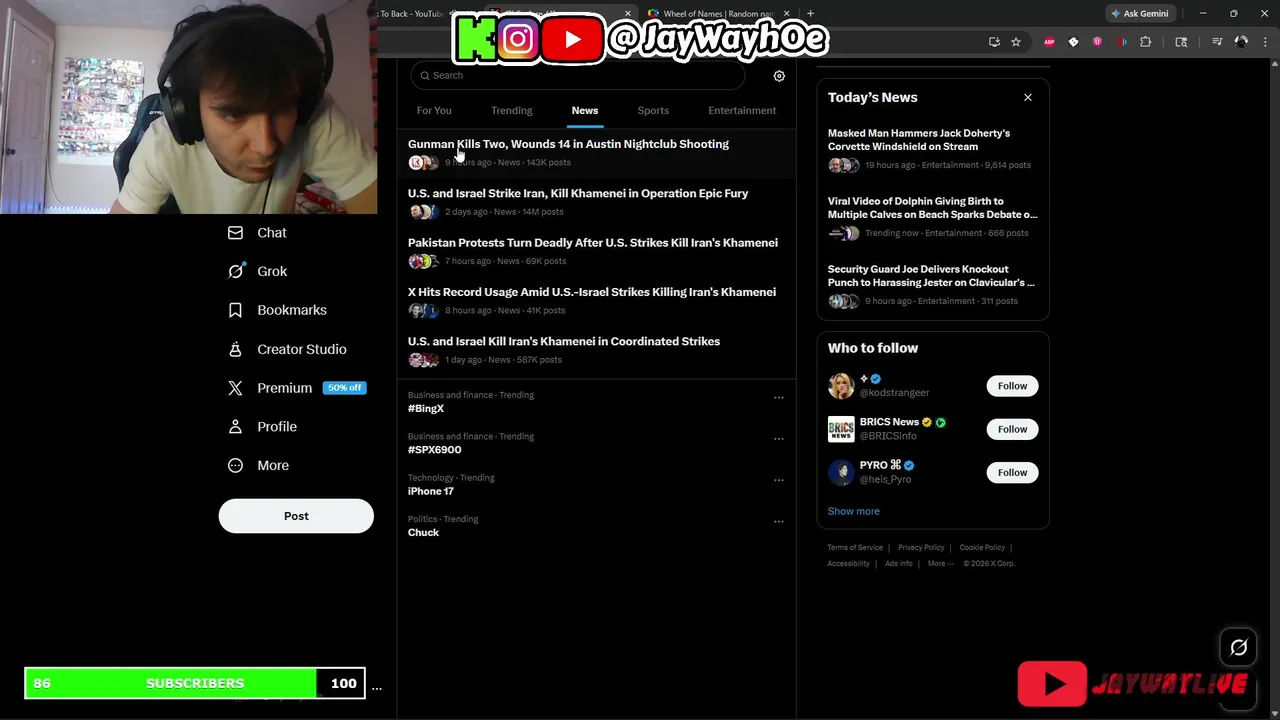The width and height of the screenshot is (1280, 720).
Task: Click the install app icon in address bar
Action: 994,42
